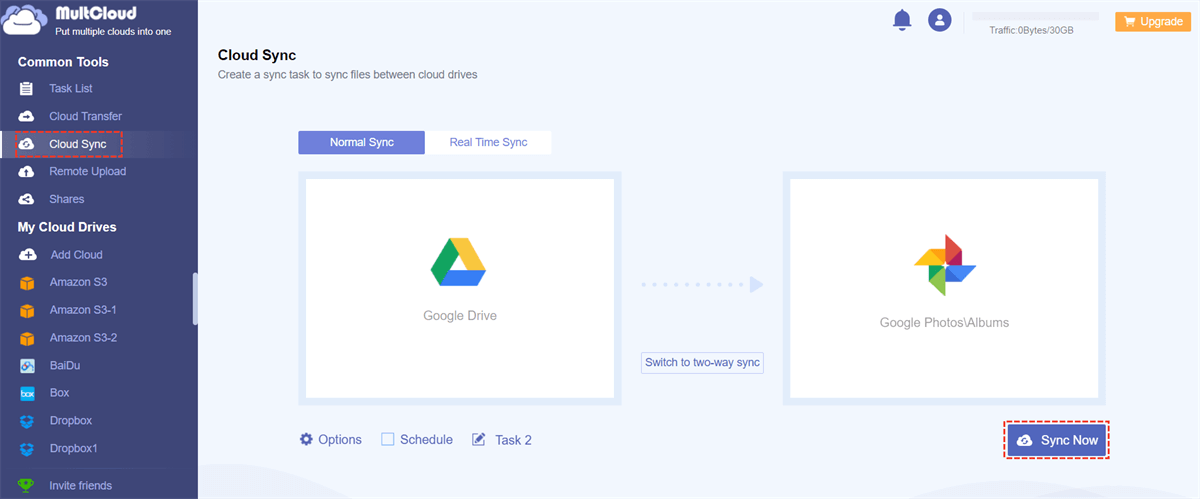Select Google Photos\Albums destination panel
The image size is (1200, 499).
944,288
